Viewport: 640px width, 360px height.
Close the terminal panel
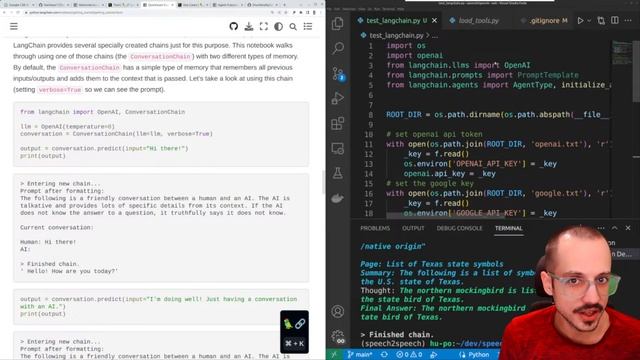(x=628, y=228)
